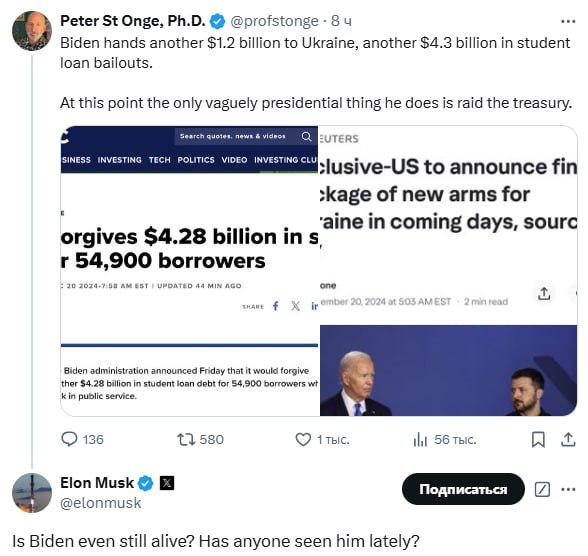Retweet Peter St Onge's post
Viewport: 588px width, 556px height.
point(200,439)
